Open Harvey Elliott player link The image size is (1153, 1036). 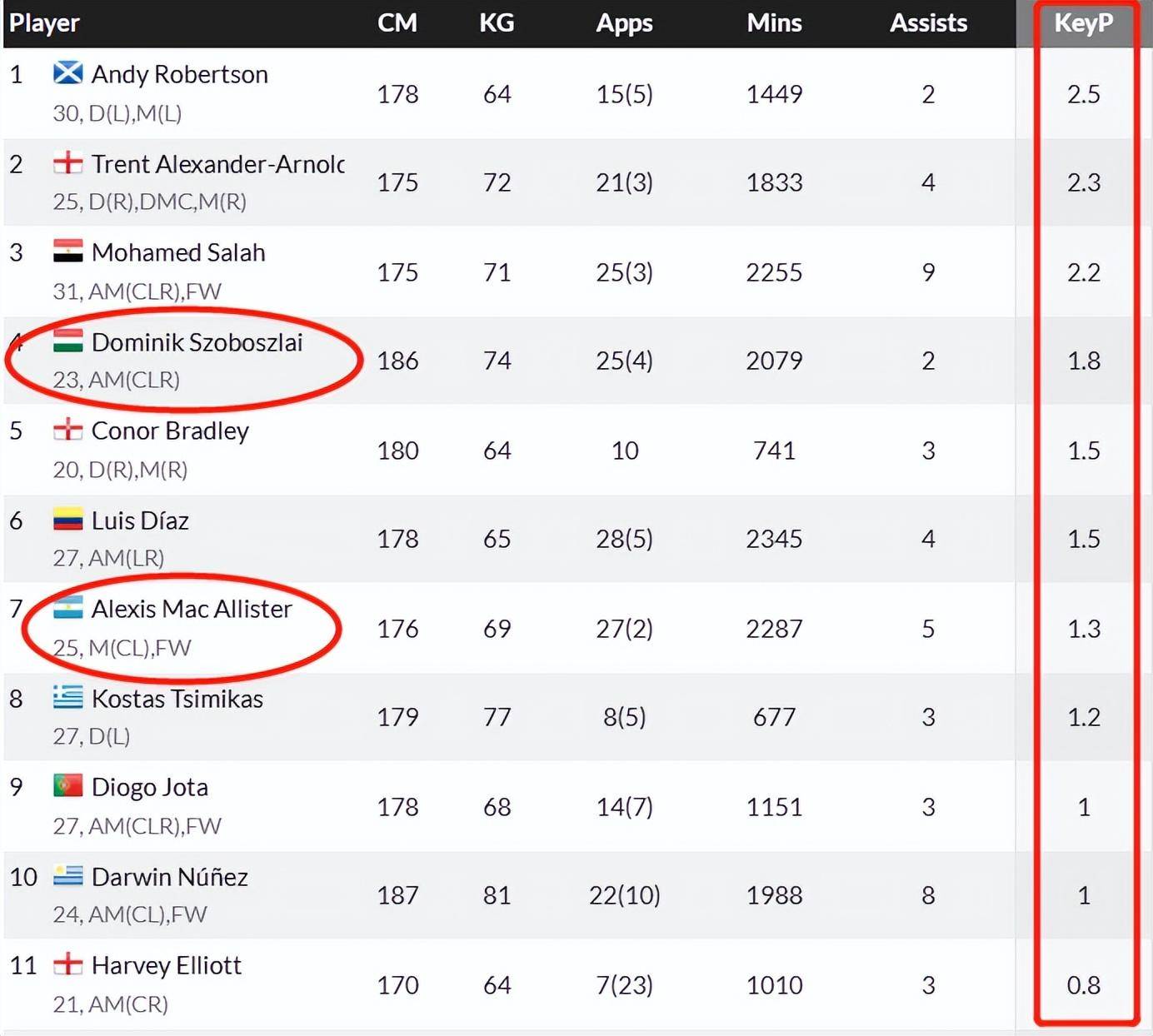[x=166, y=965]
